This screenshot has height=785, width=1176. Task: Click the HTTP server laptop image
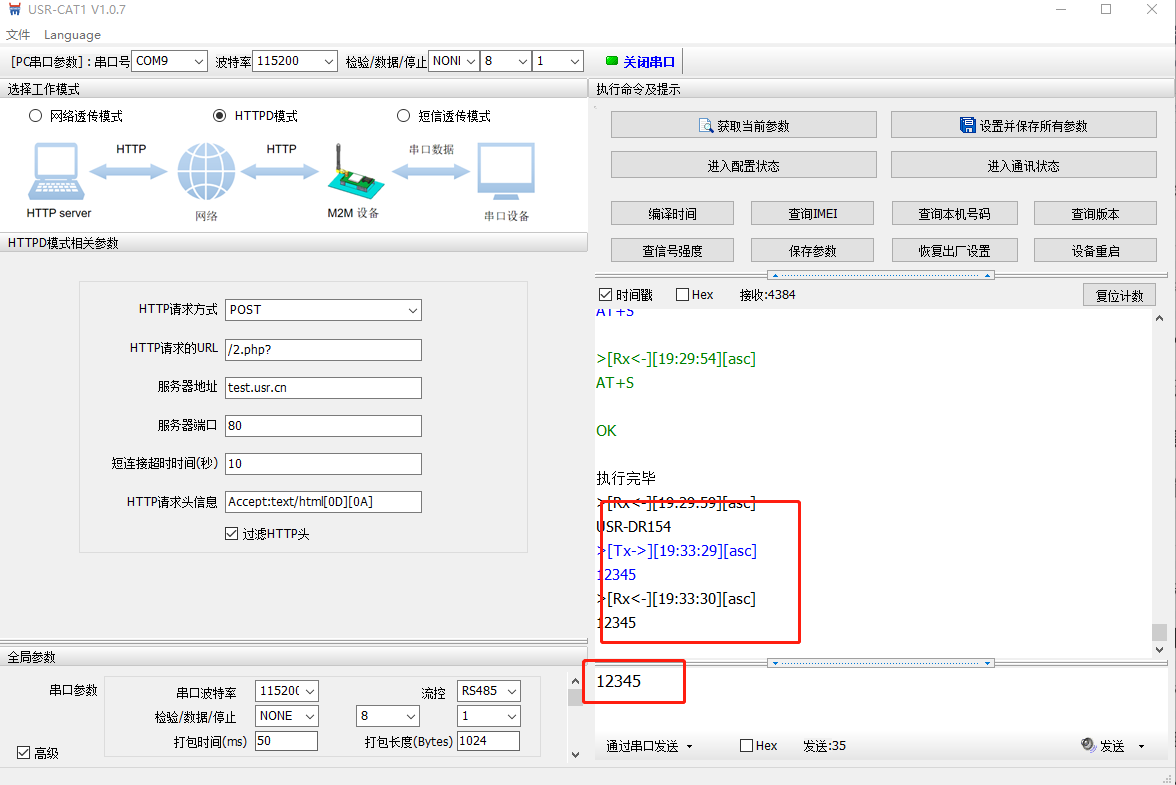tap(58, 174)
